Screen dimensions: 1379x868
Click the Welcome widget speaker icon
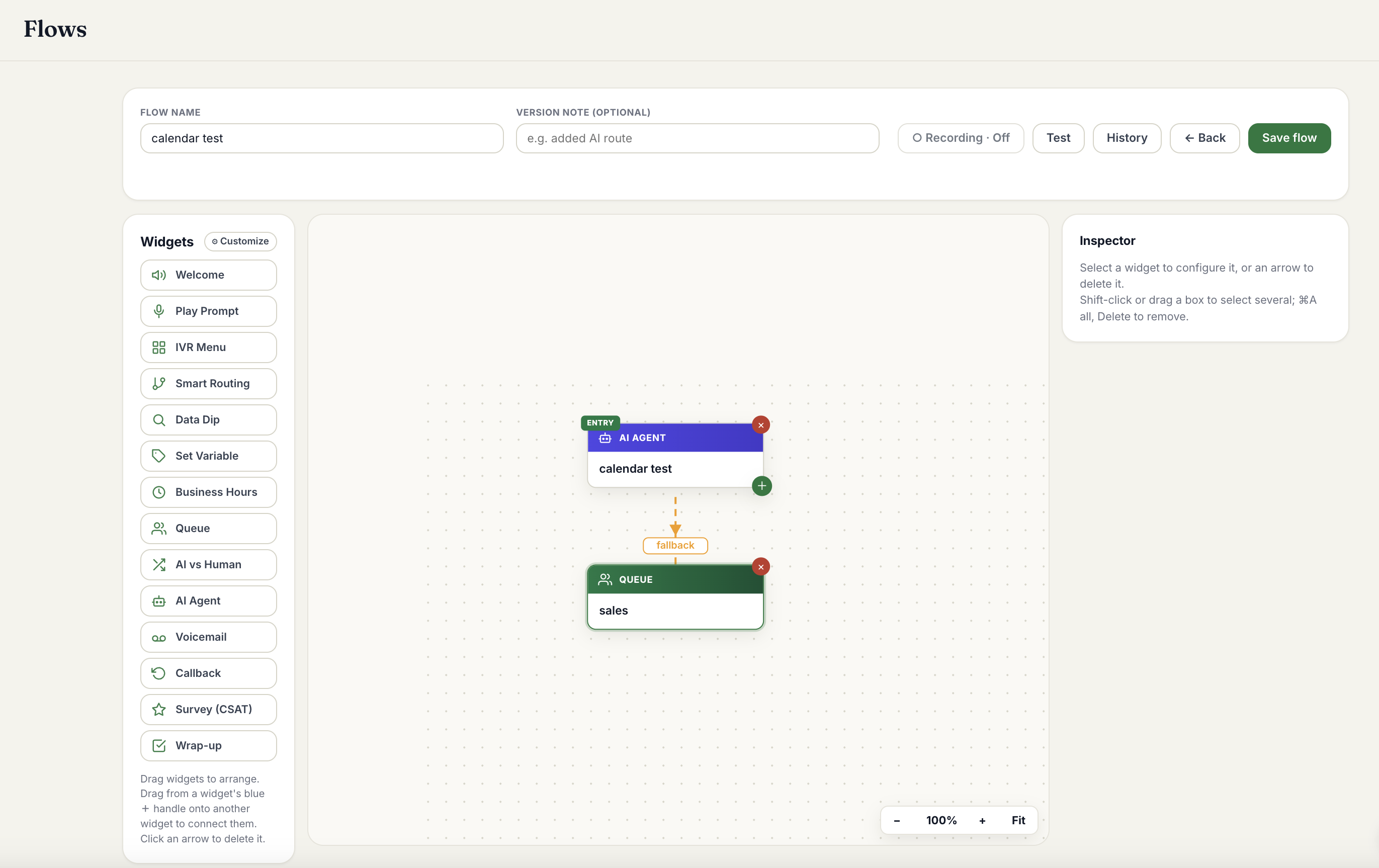[158, 275]
